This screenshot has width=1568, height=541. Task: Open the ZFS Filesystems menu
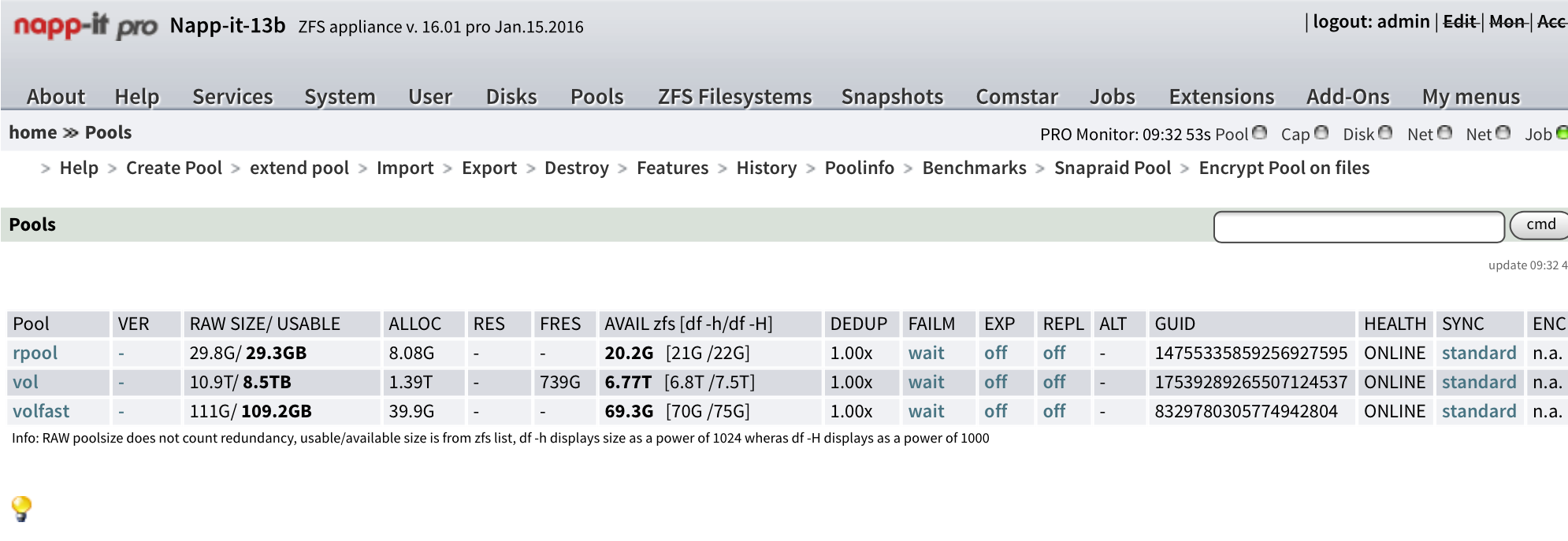(x=734, y=96)
